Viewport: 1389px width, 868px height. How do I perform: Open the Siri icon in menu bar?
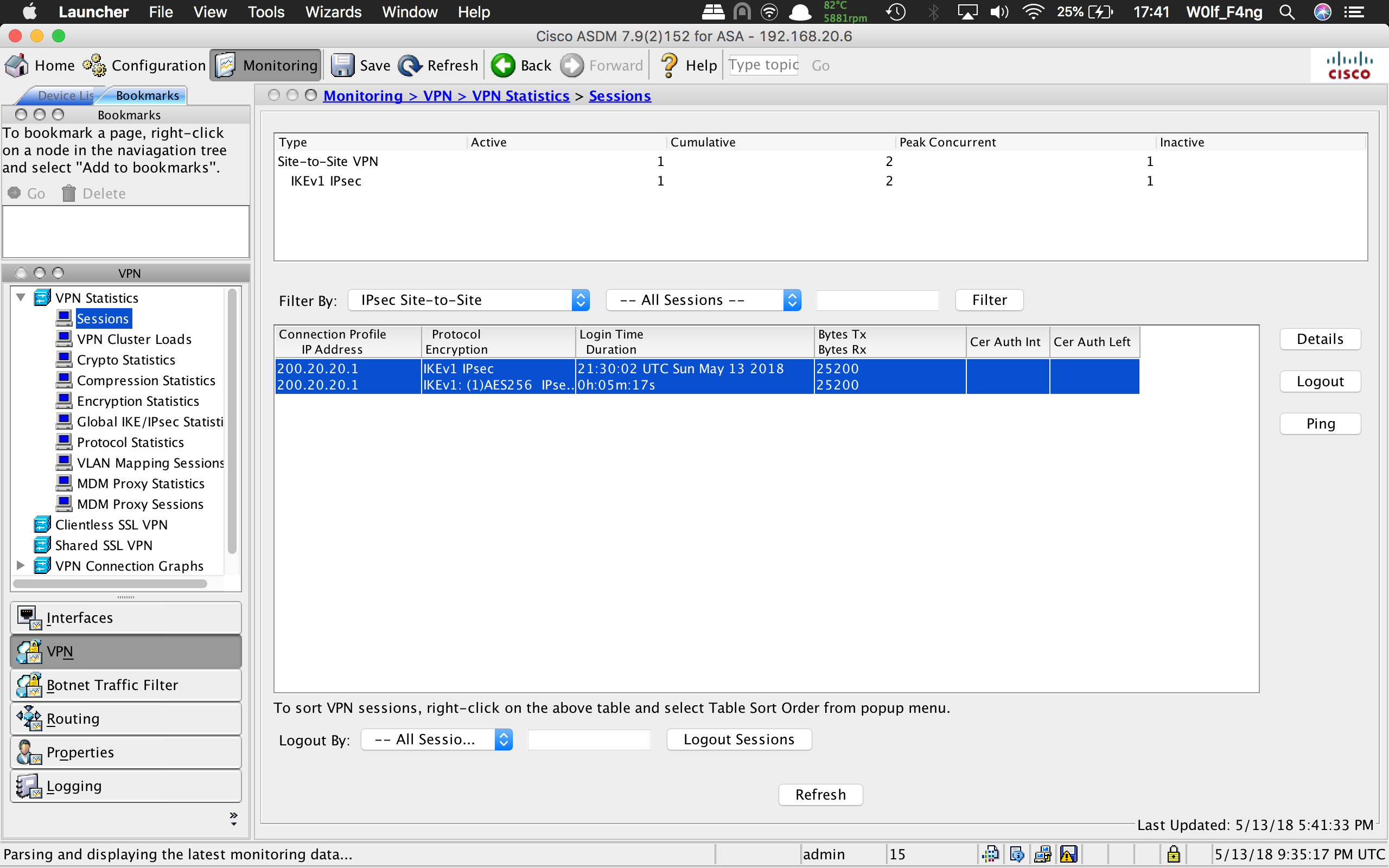pyautogui.click(x=1322, y=12)
